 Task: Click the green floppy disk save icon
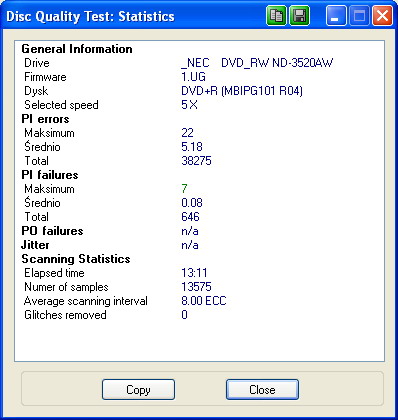(299, 16)
